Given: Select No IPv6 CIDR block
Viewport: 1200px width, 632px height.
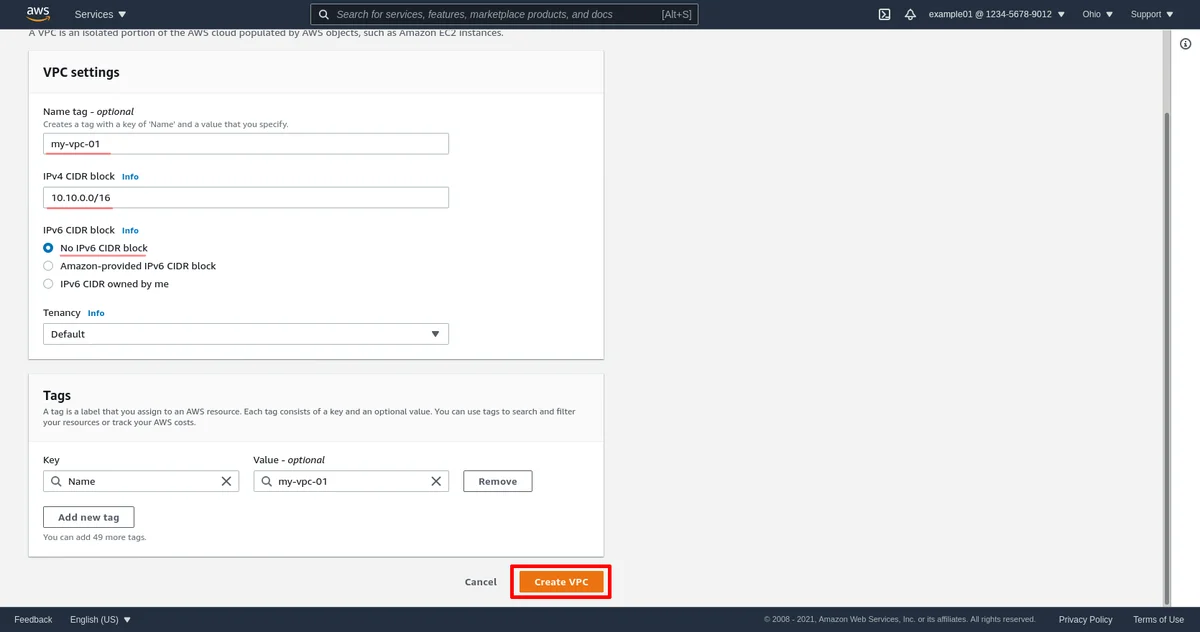Looking at the screenshot, I should click(x=48, y=248).
